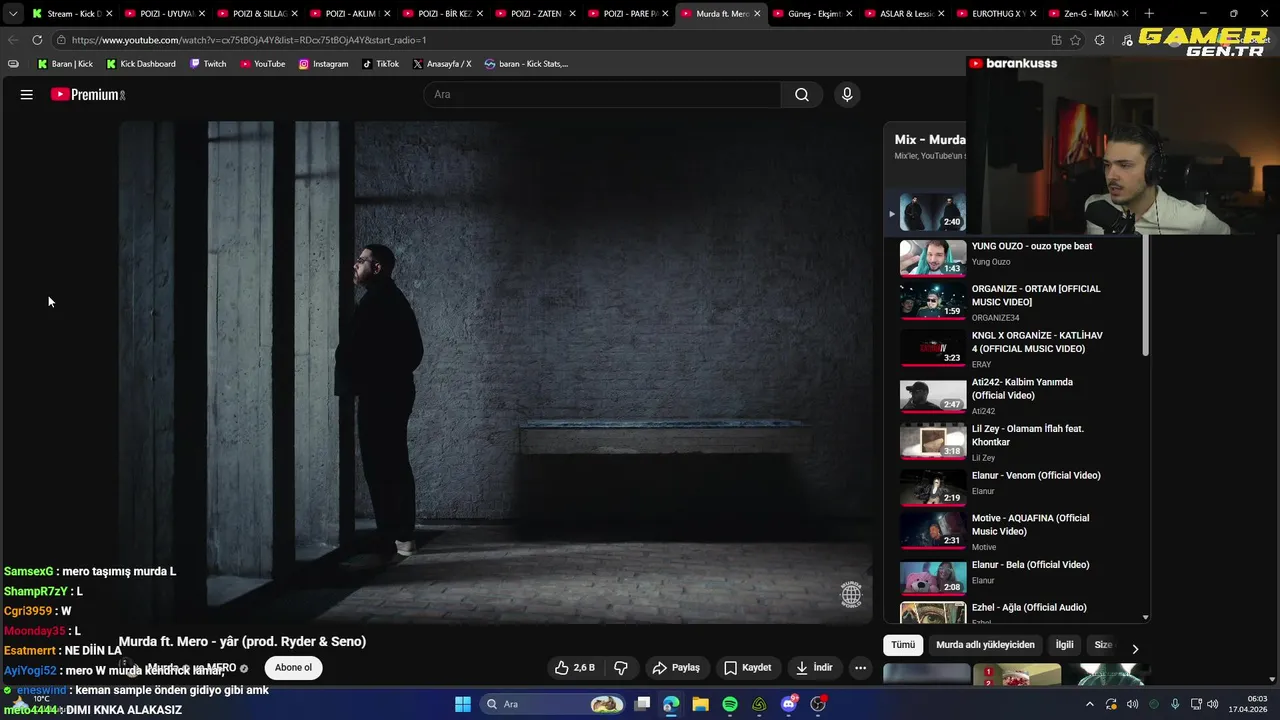Image resolution: width=1280 pixels, height=720 pixels.
Task: Open File Explorer from the taskbar
Action: pyautogui.click(x=700, y=704)
